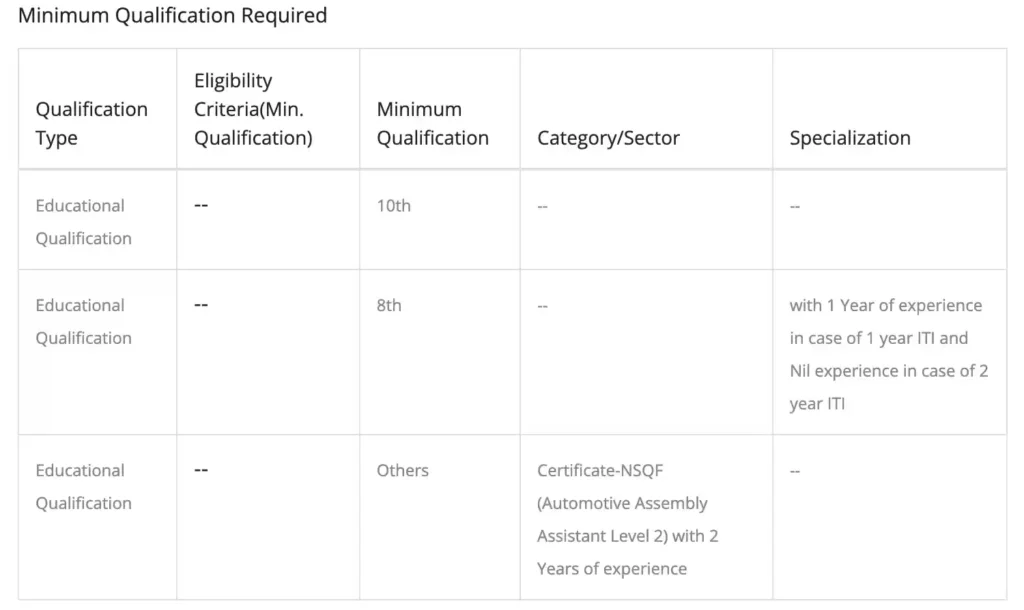Click the "Specialization" column header
The image size is (1024, 610).
click(849, 138)
